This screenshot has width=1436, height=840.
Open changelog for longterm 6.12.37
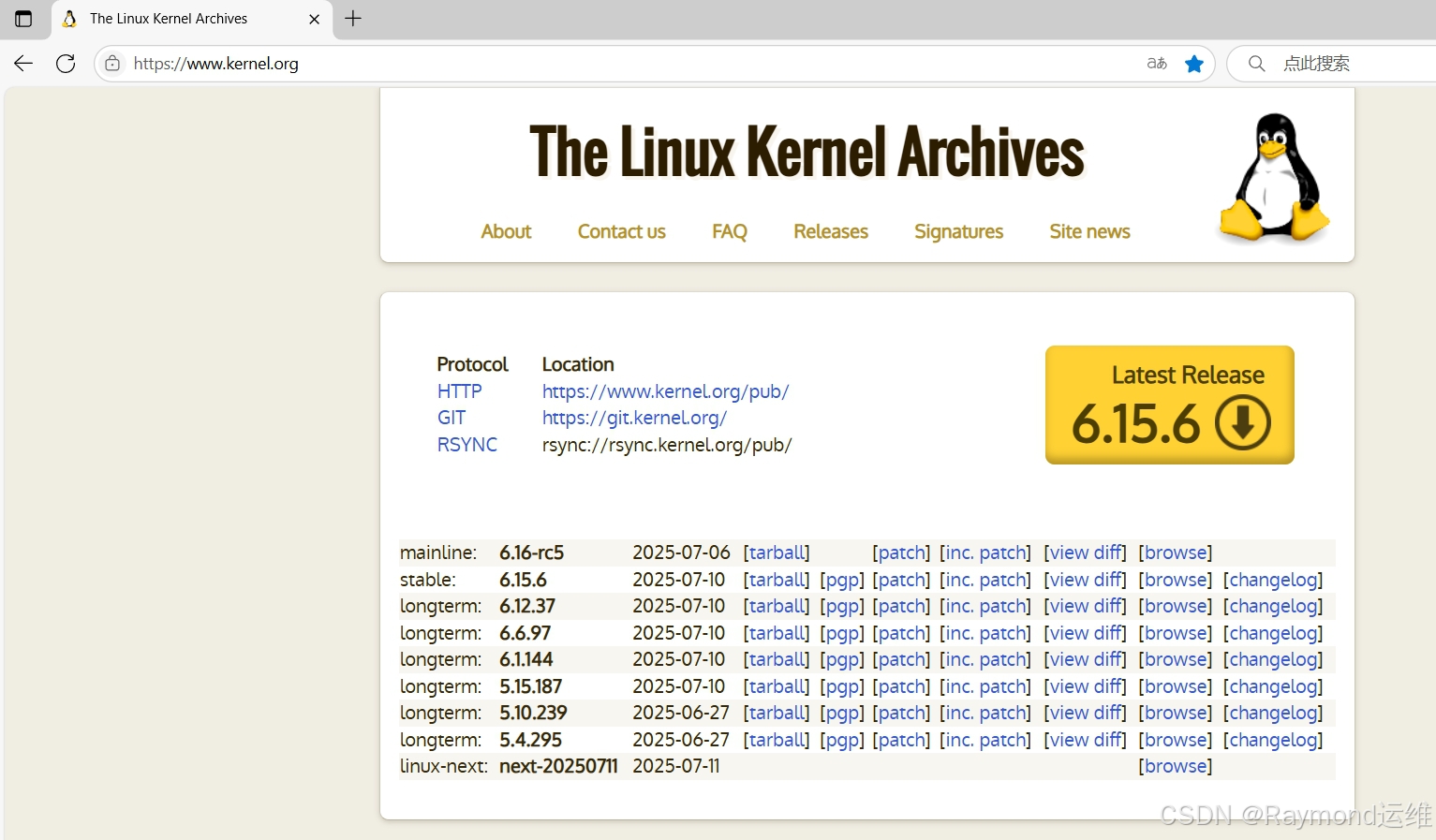[x=1273, y=606]
